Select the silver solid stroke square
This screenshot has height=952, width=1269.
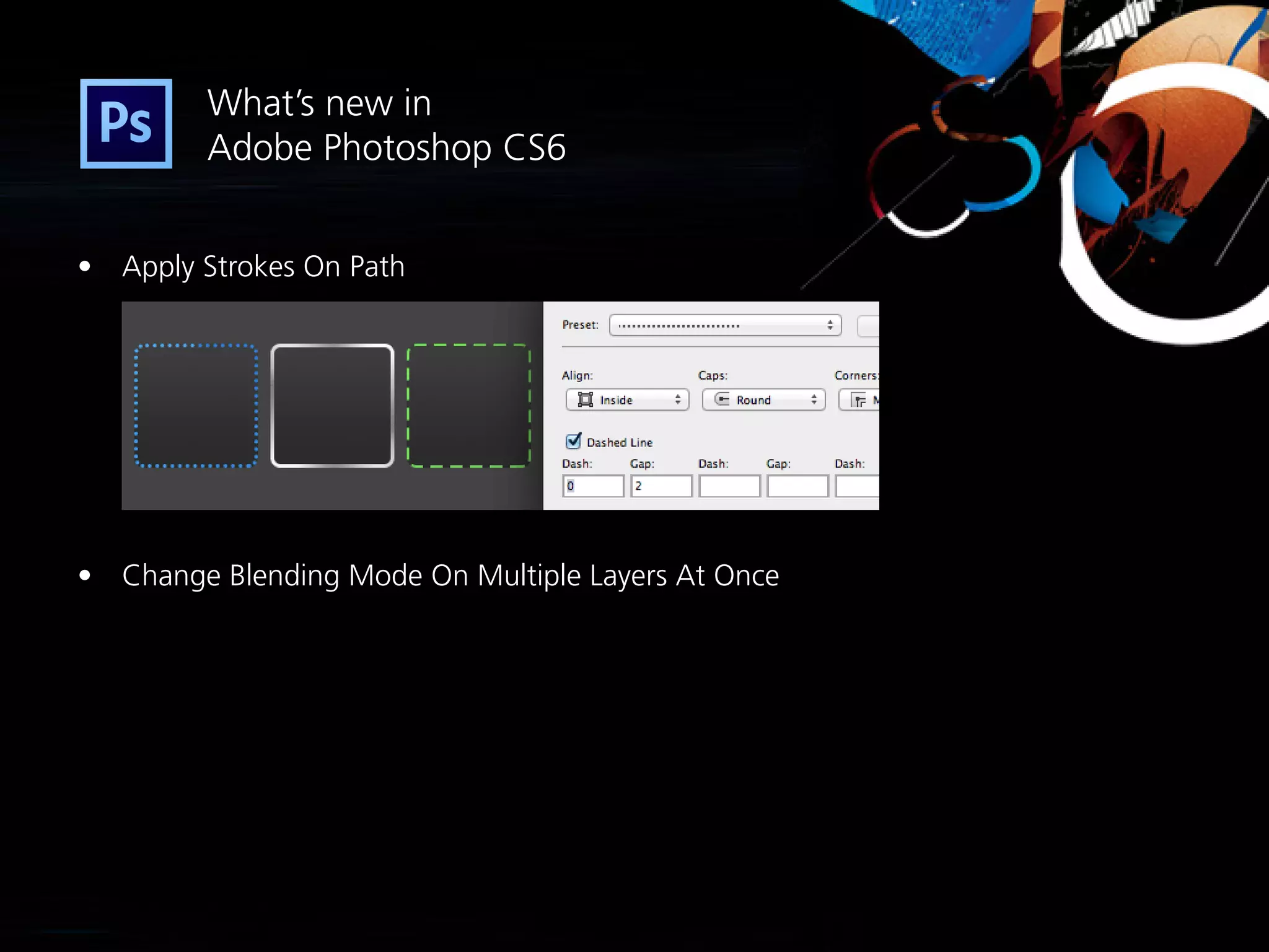coord(332,405)
